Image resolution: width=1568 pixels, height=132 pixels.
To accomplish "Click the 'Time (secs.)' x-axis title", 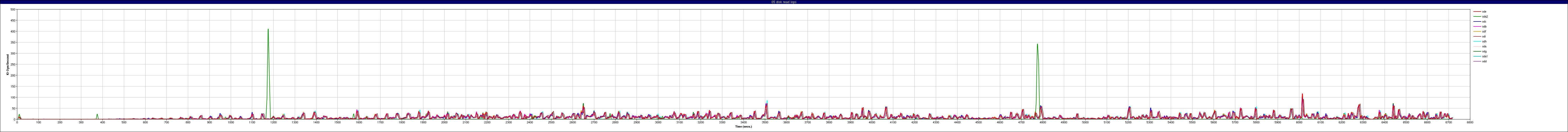I will pos(743,126).
